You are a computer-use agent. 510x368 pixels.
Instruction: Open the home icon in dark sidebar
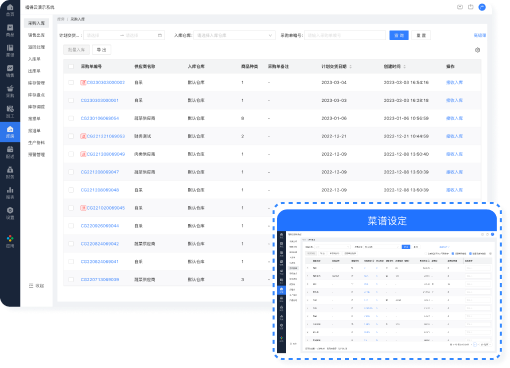(10, 10)
